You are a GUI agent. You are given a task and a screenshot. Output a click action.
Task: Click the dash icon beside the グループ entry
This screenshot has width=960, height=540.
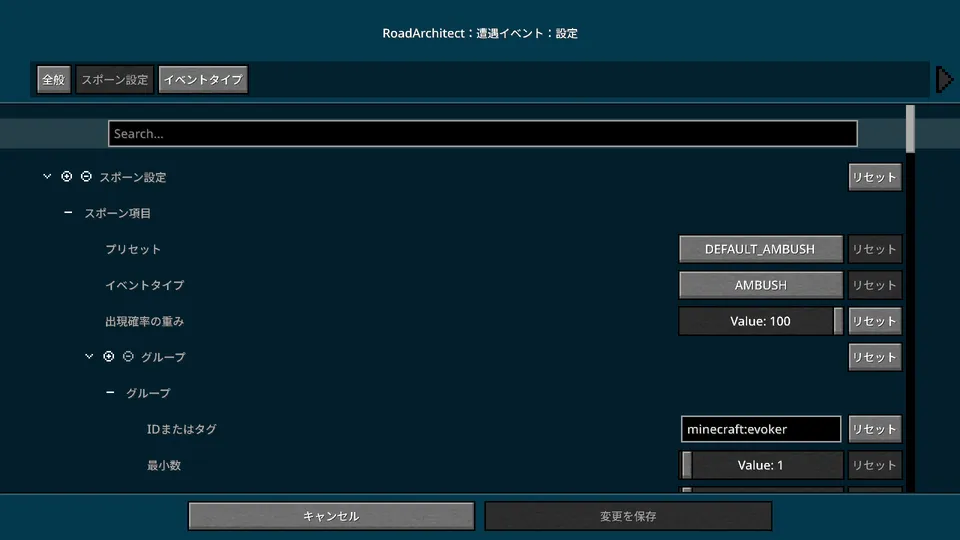click(110, 393)
